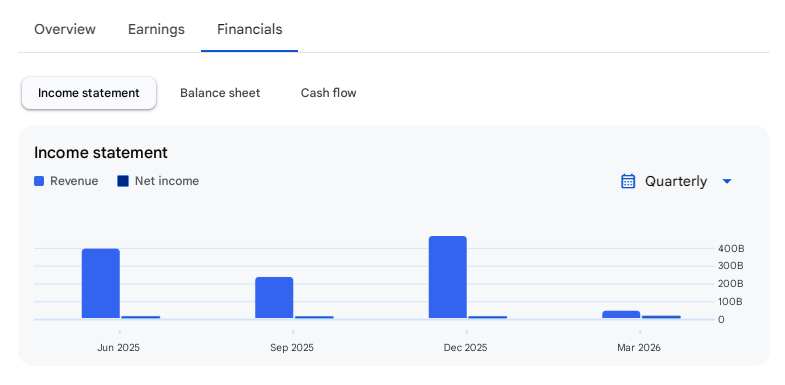Click the 200B axis value
Viewport: 785px width, 385px height.
tap(731, 284)
